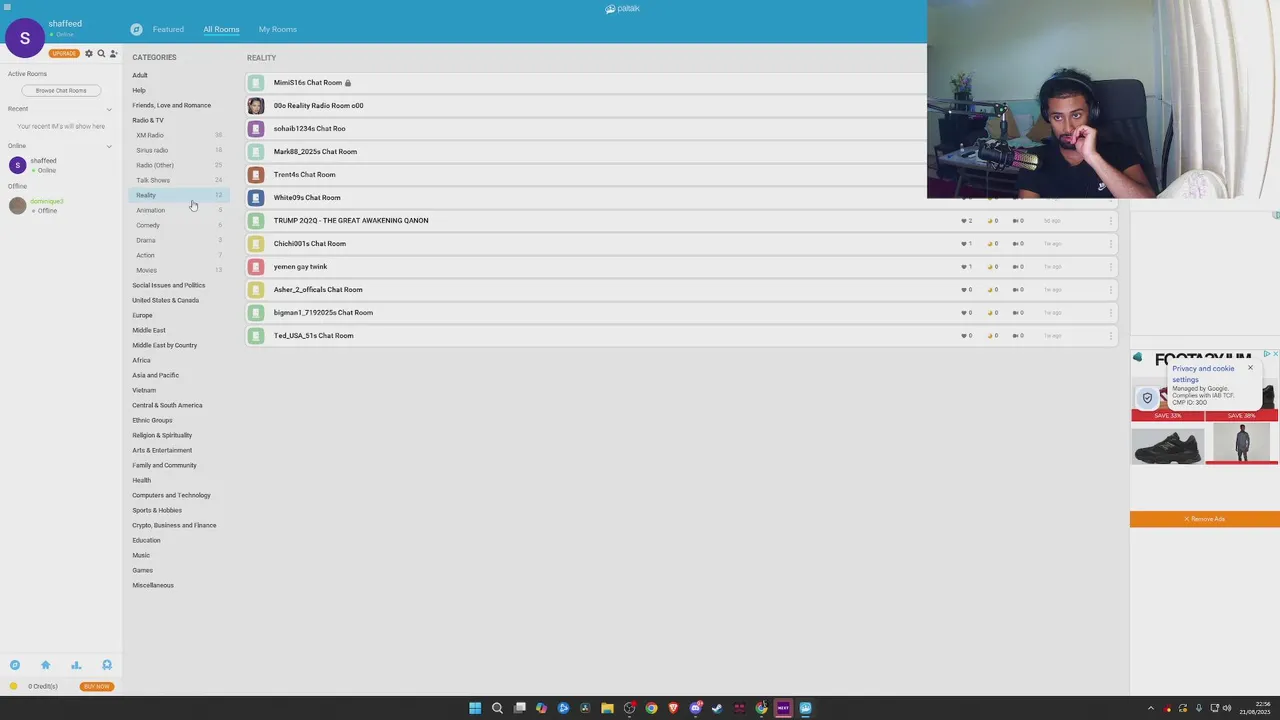Click the White09s Chat Room blue icon
The image size is (1280, 720).
(x=256, y=197)
